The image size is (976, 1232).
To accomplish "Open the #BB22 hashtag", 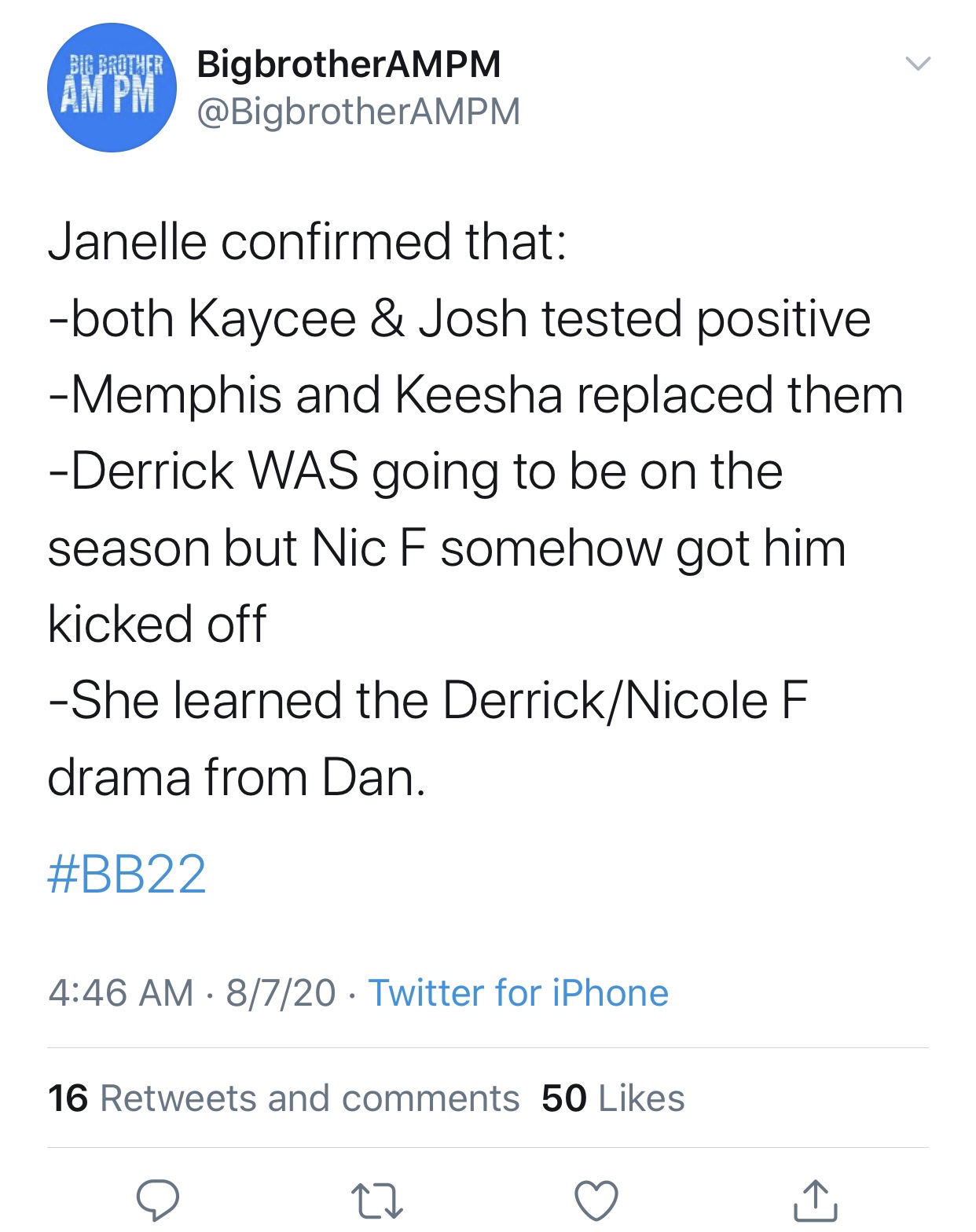I will 127,874.
